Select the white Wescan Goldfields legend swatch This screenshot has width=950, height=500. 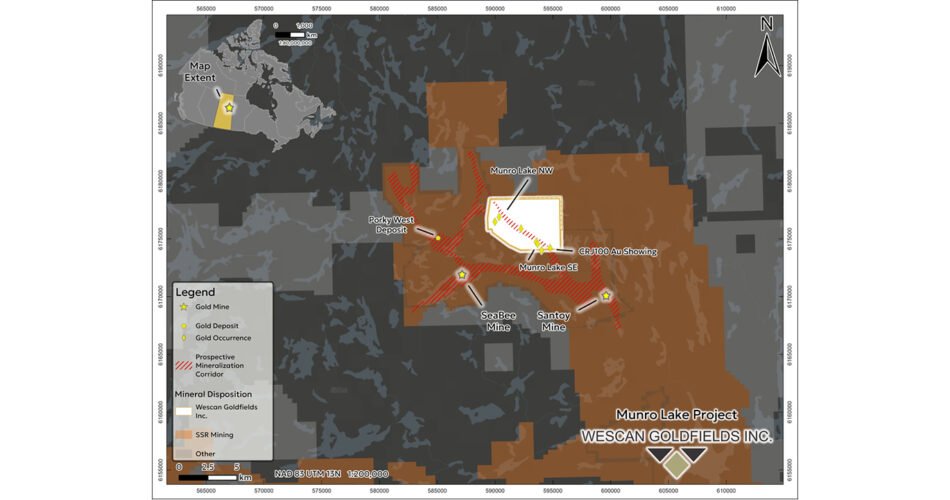[184, 411]
